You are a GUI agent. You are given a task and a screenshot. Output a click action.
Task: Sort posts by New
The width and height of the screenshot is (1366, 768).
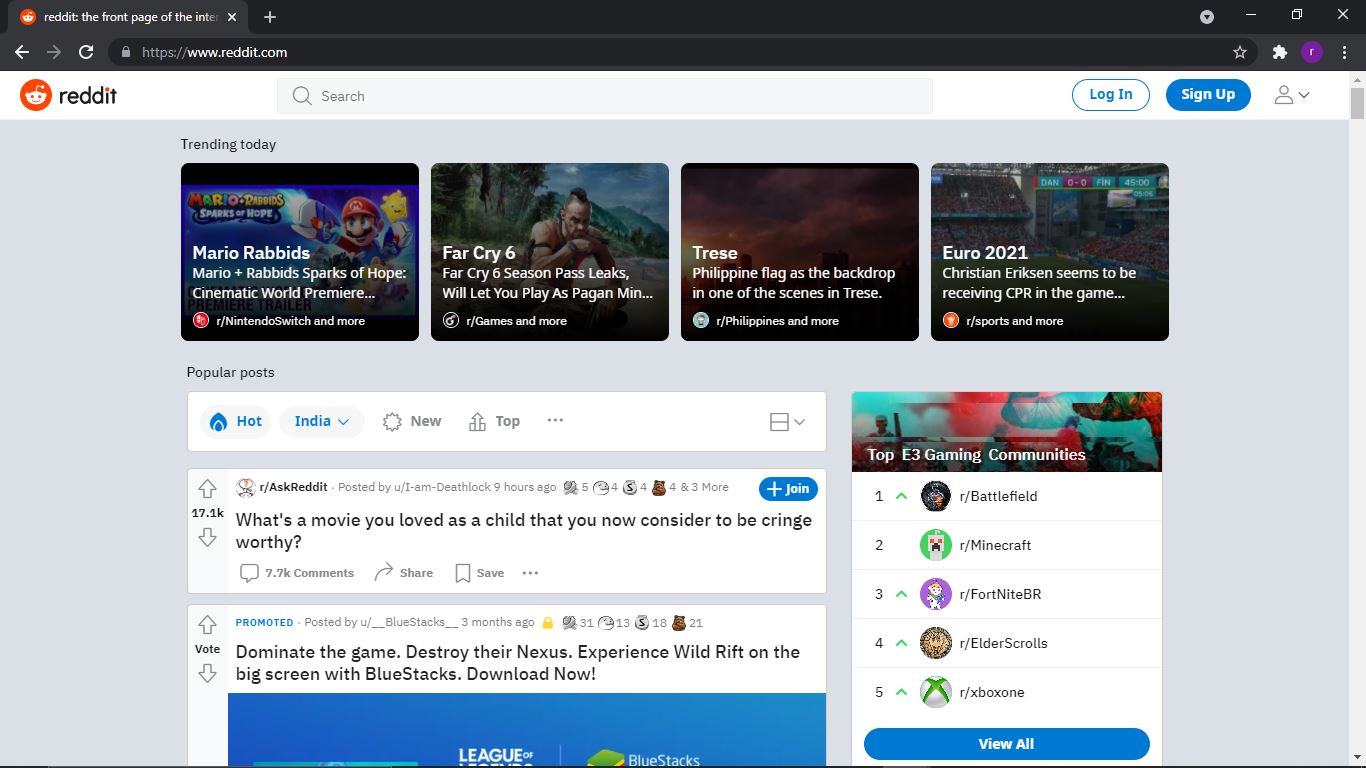(411, 421)
